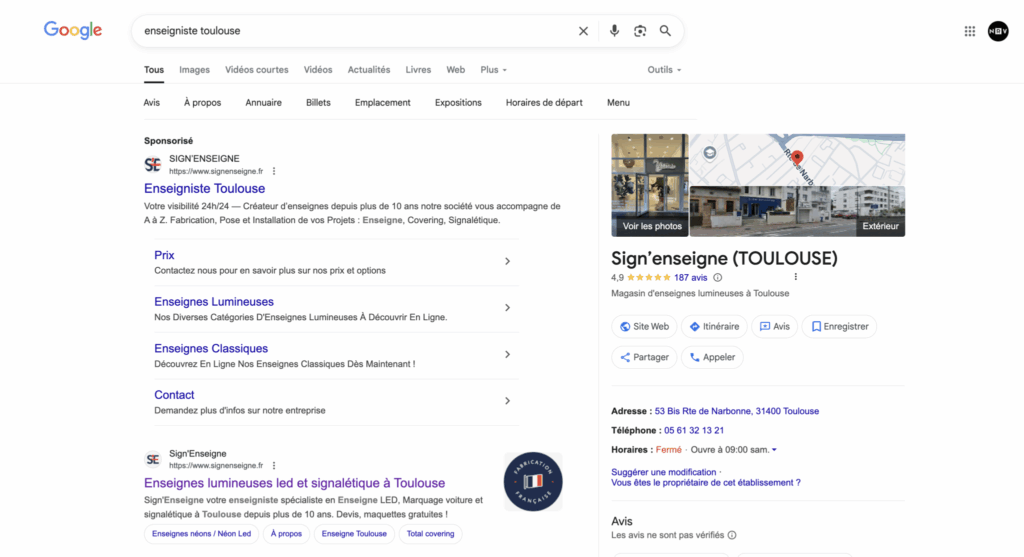Select the Annuaire filter chip
Image resolution: width=1024 pixels, height=557 pixels.
pos(264,103)
